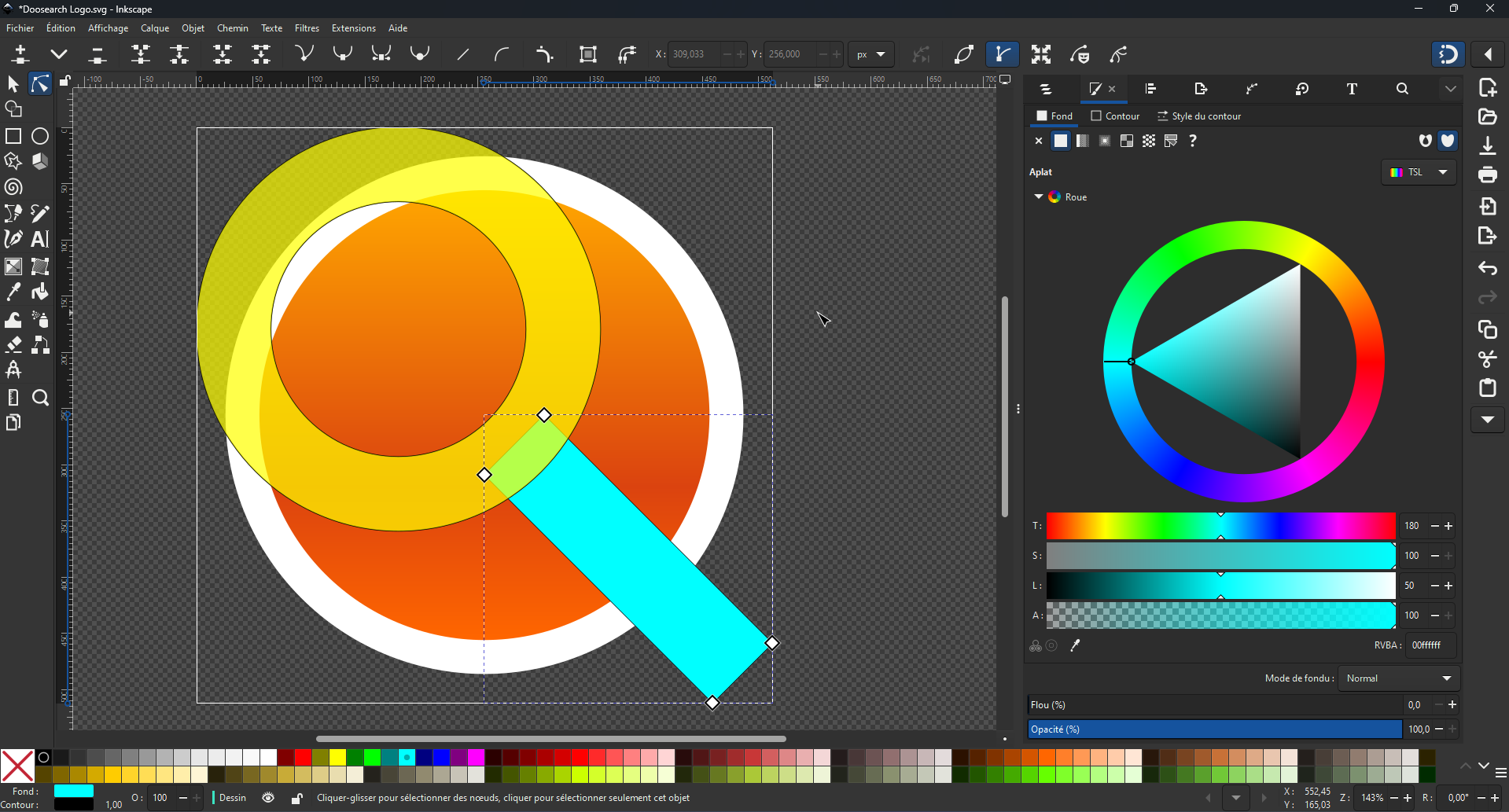This screenshot has width=1509, height=812.
Task: Select the Spiral tool
Action: pos(13,188)
